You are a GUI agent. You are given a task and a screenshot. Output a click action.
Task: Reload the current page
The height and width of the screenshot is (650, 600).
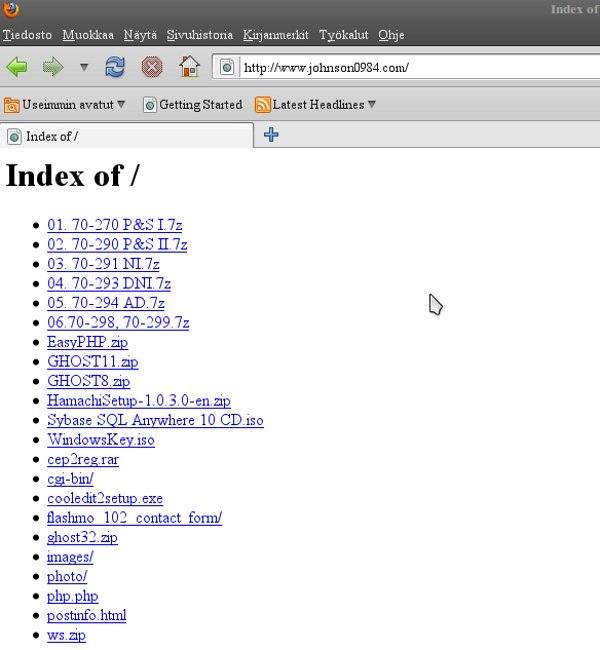pos(115,67)
